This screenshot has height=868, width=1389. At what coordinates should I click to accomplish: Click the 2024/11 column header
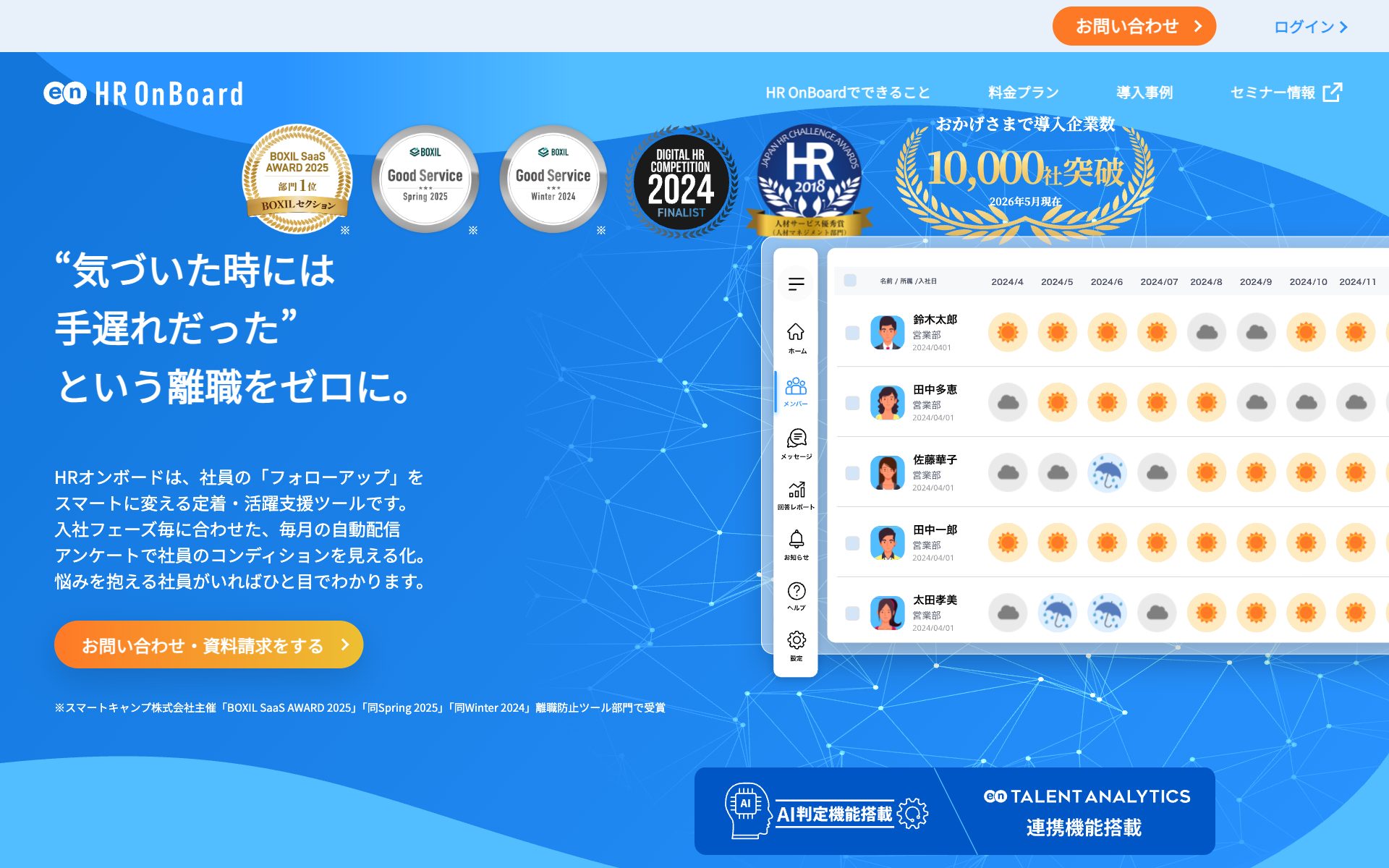(x=1358, y=281)
